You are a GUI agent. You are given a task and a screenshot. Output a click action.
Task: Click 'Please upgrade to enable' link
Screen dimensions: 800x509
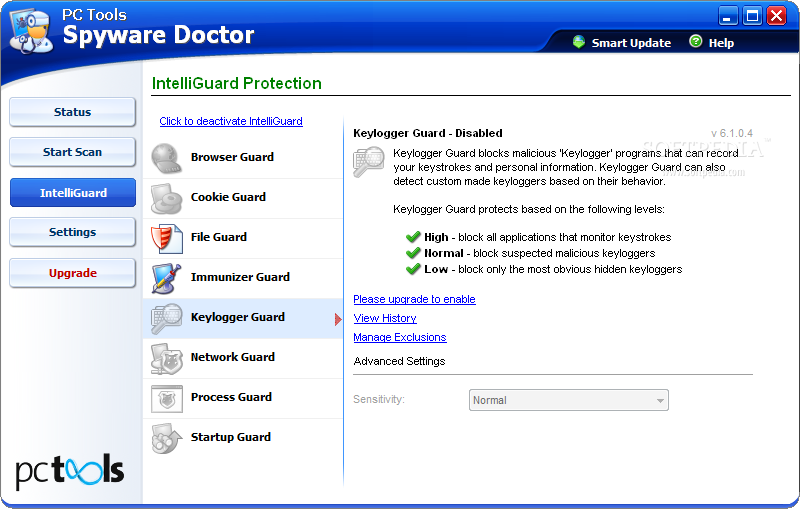tap(414, 299)
